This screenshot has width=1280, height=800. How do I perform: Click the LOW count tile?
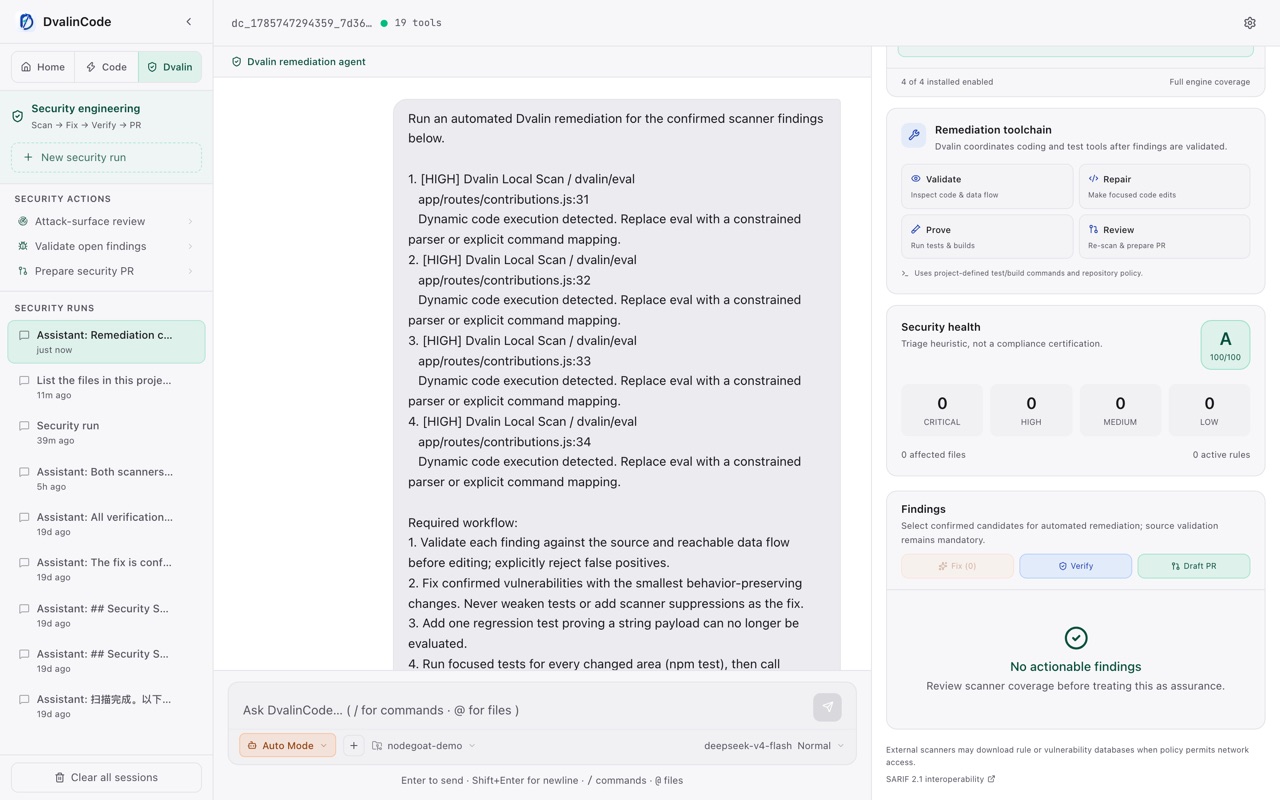click(1209, 410)
